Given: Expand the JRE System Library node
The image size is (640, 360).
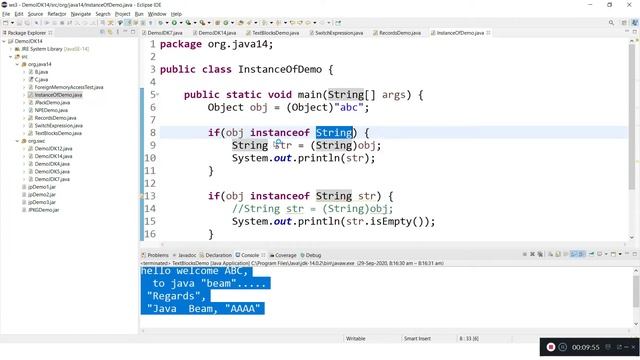Looking at the screenshot, I should click(11, 49).
